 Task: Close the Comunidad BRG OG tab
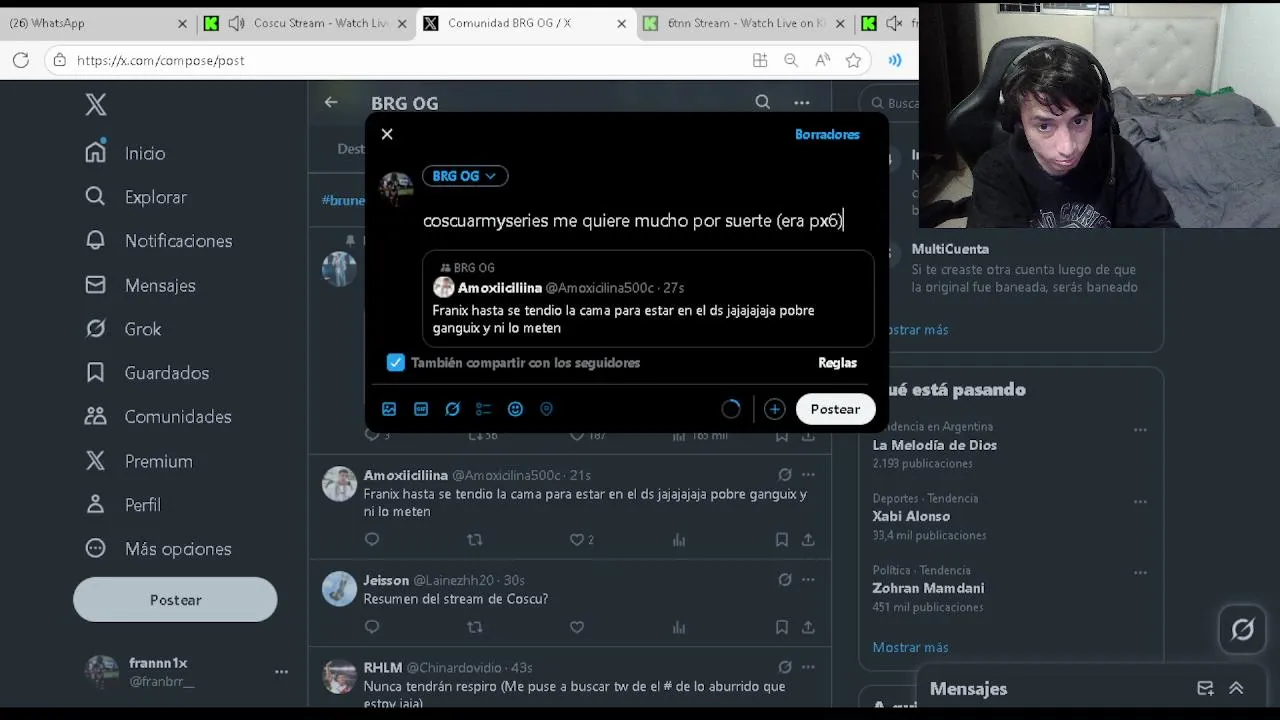[x=621, y=23]
